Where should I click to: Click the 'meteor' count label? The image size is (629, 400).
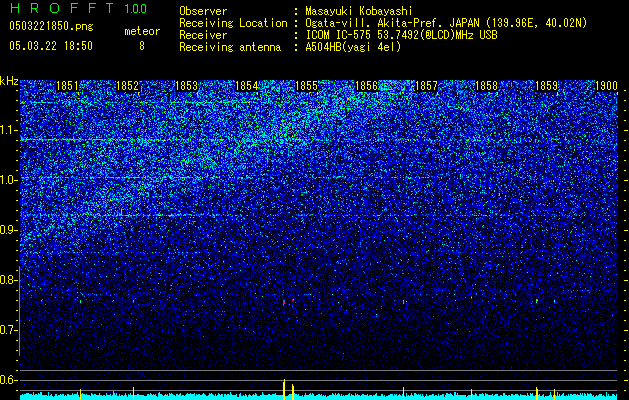(142, 31)
